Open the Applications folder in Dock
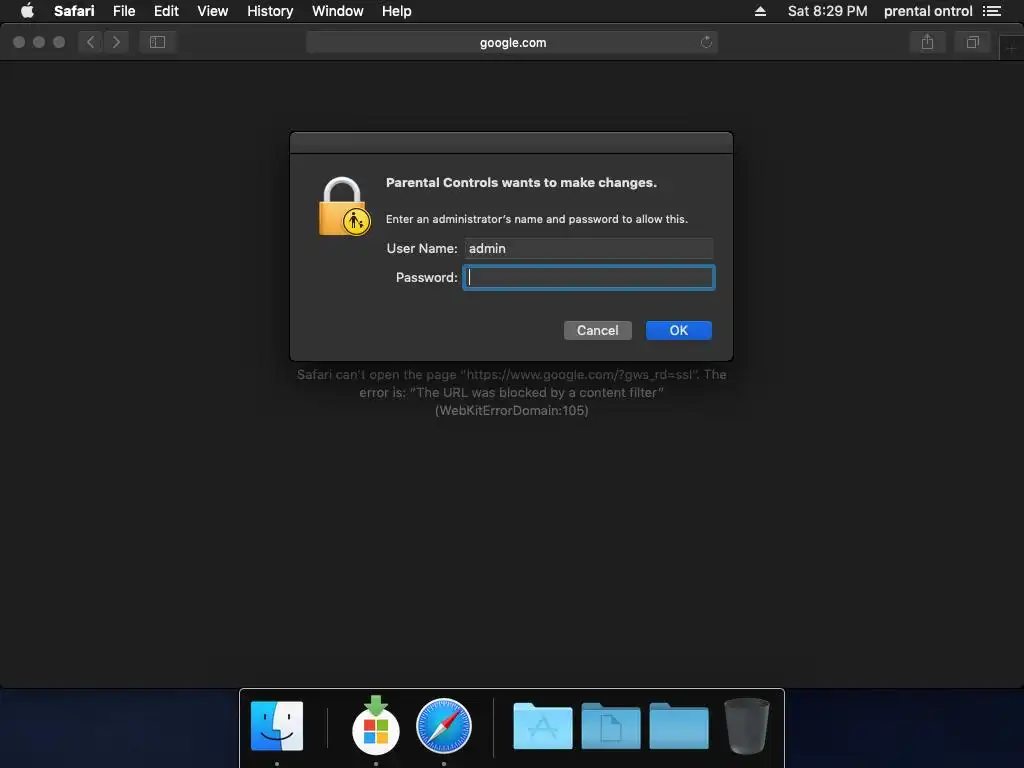1024x768 pixels. [x=543, y=726]
